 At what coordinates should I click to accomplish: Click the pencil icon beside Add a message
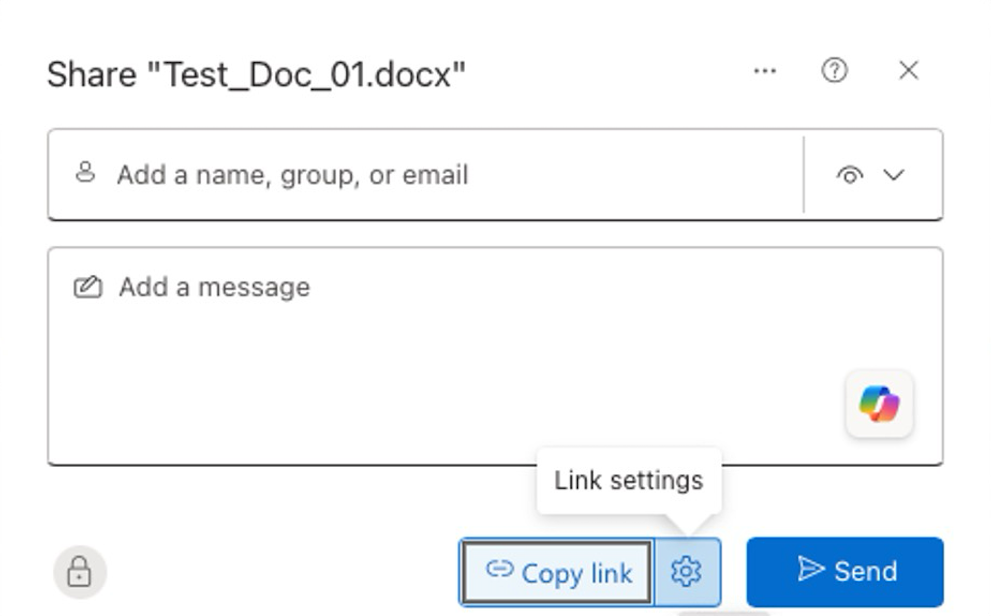(x=90, y=287)
